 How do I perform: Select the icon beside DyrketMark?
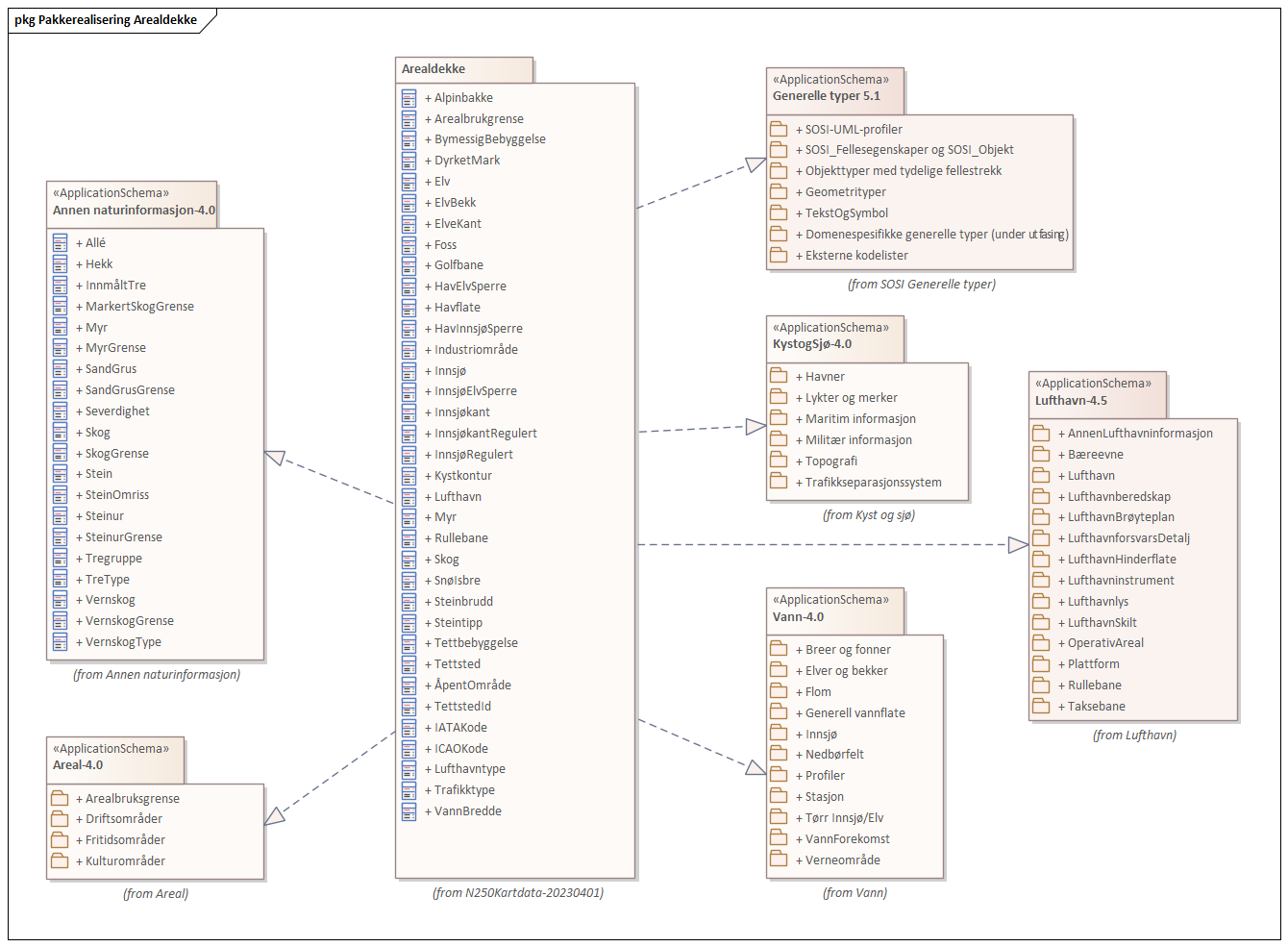[x=409, y=161]
